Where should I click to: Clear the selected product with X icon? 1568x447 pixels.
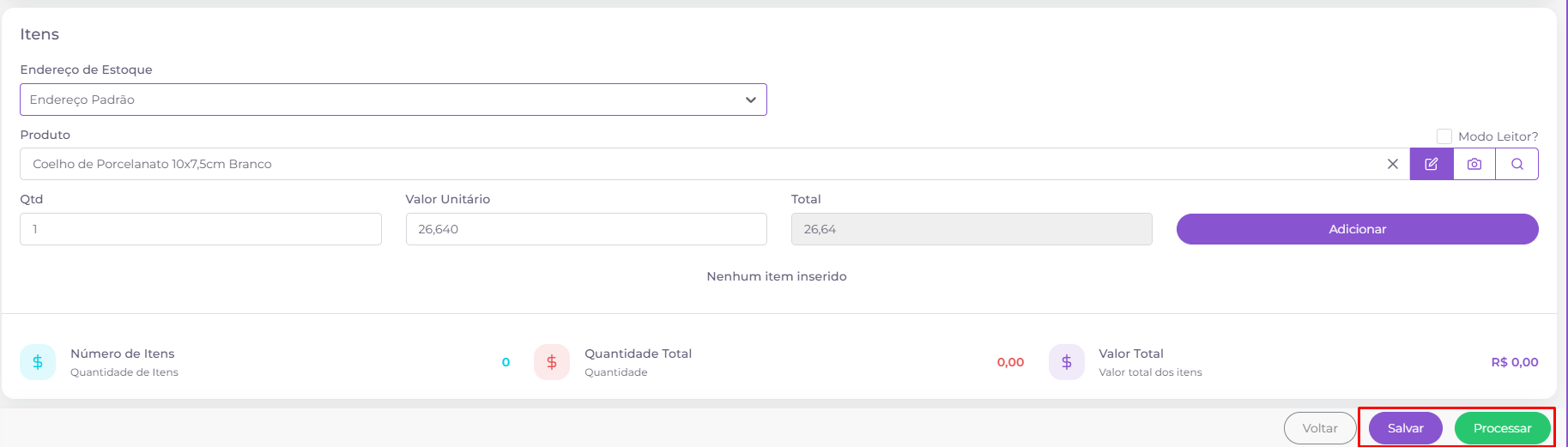(x=1393, y=164)
